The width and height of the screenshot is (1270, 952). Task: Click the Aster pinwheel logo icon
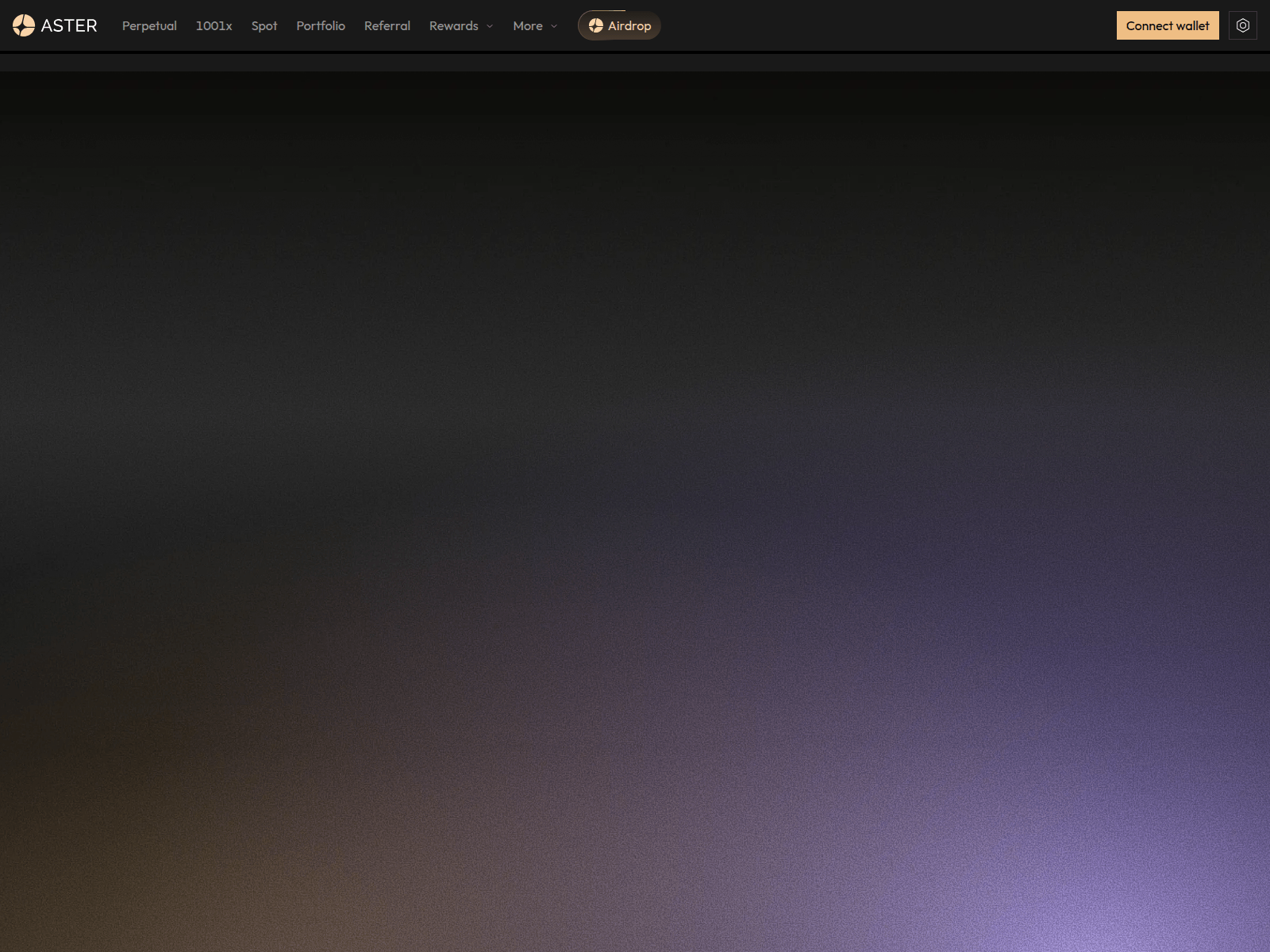(24, 25)
